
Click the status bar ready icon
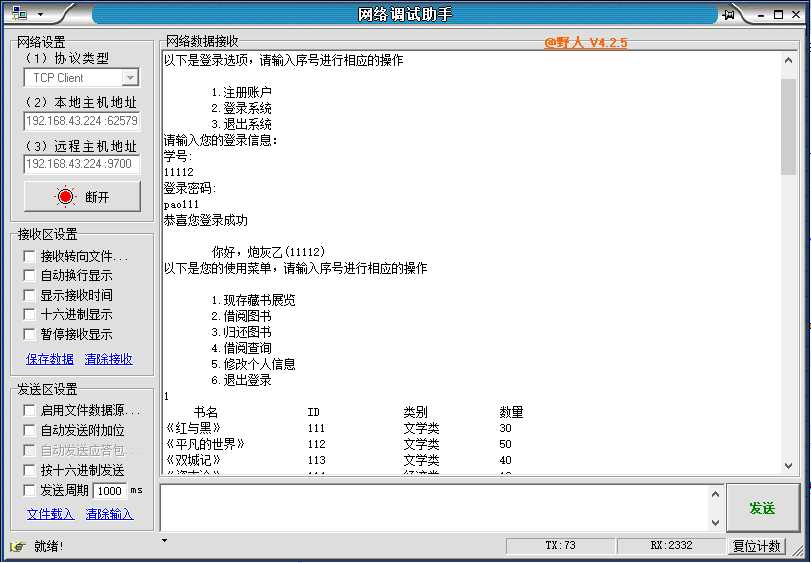(17, 546)
